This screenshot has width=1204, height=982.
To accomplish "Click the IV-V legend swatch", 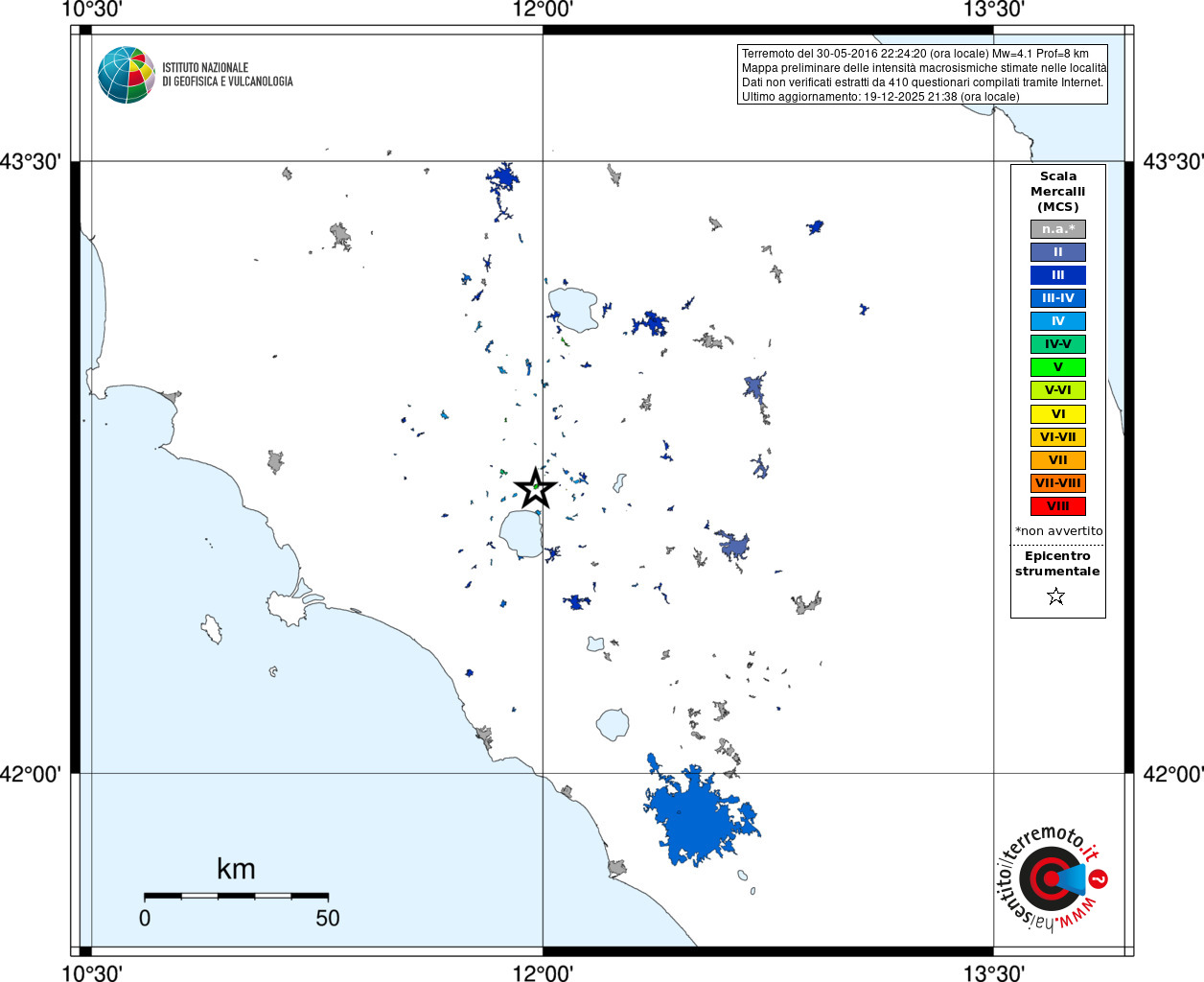I will [x=1057, y=344].
